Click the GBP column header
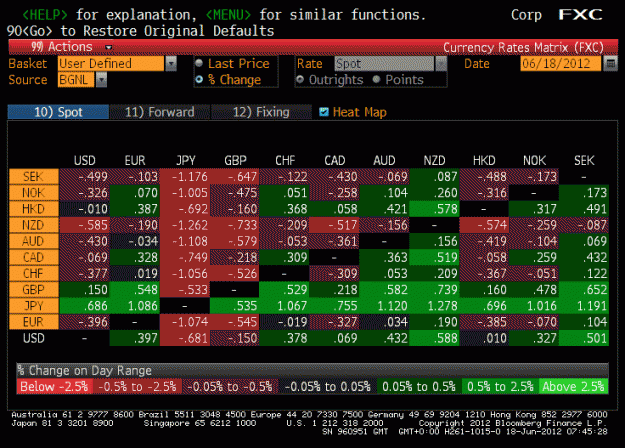The image size is (625, 448). [236, 161]
